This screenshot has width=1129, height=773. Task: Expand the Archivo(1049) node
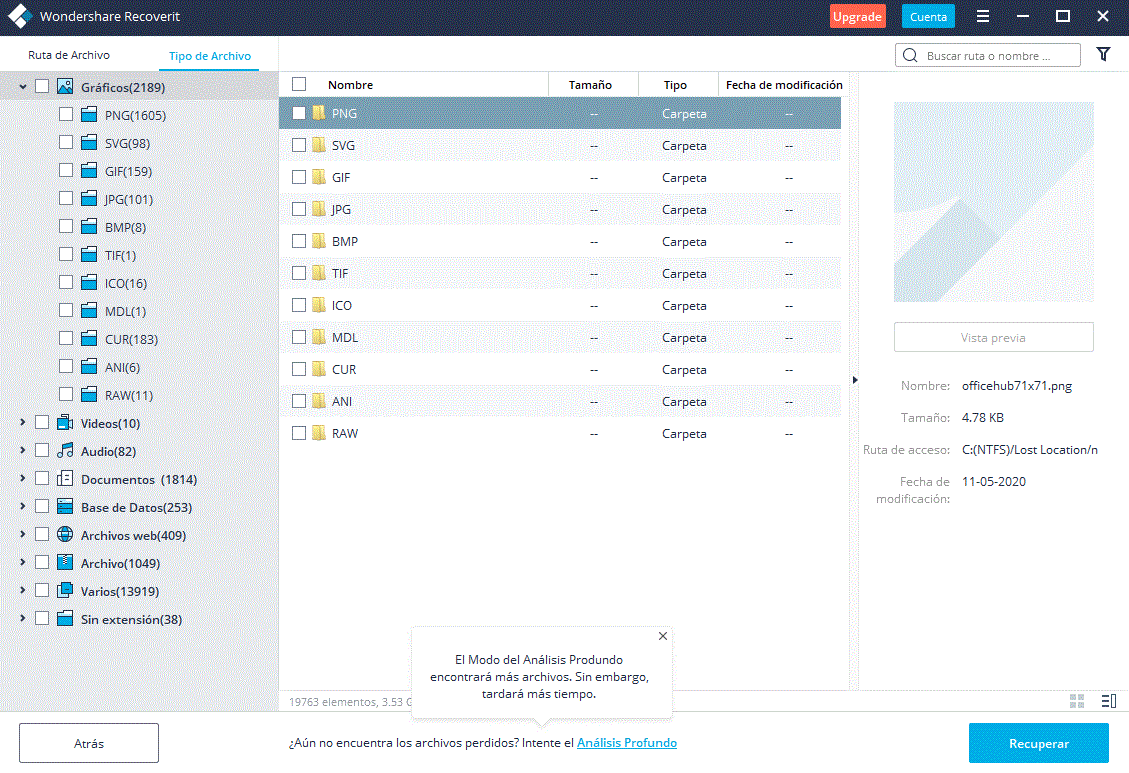[23, 562]
